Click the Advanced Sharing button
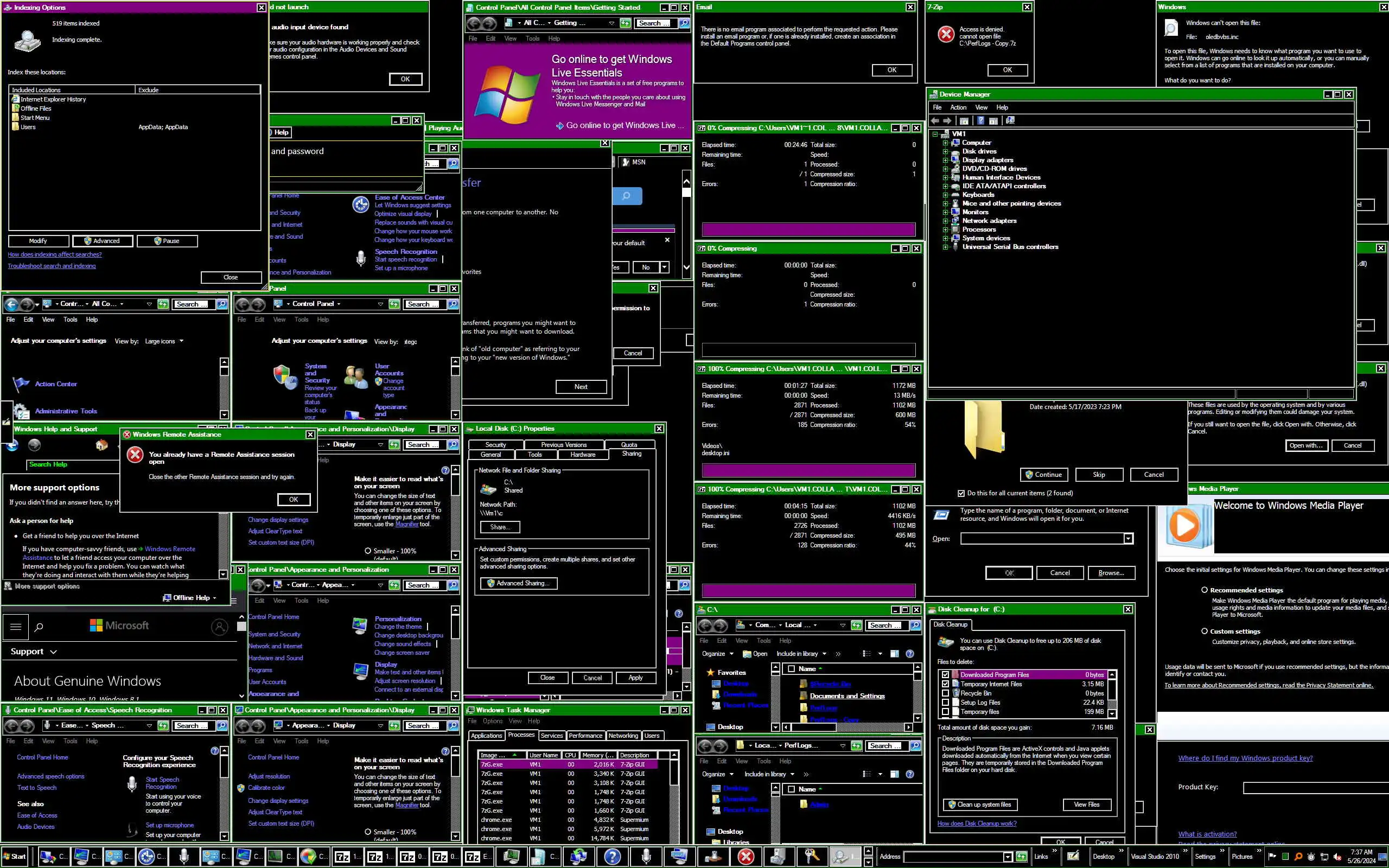Screen dimensions: 1389x868 518,583
